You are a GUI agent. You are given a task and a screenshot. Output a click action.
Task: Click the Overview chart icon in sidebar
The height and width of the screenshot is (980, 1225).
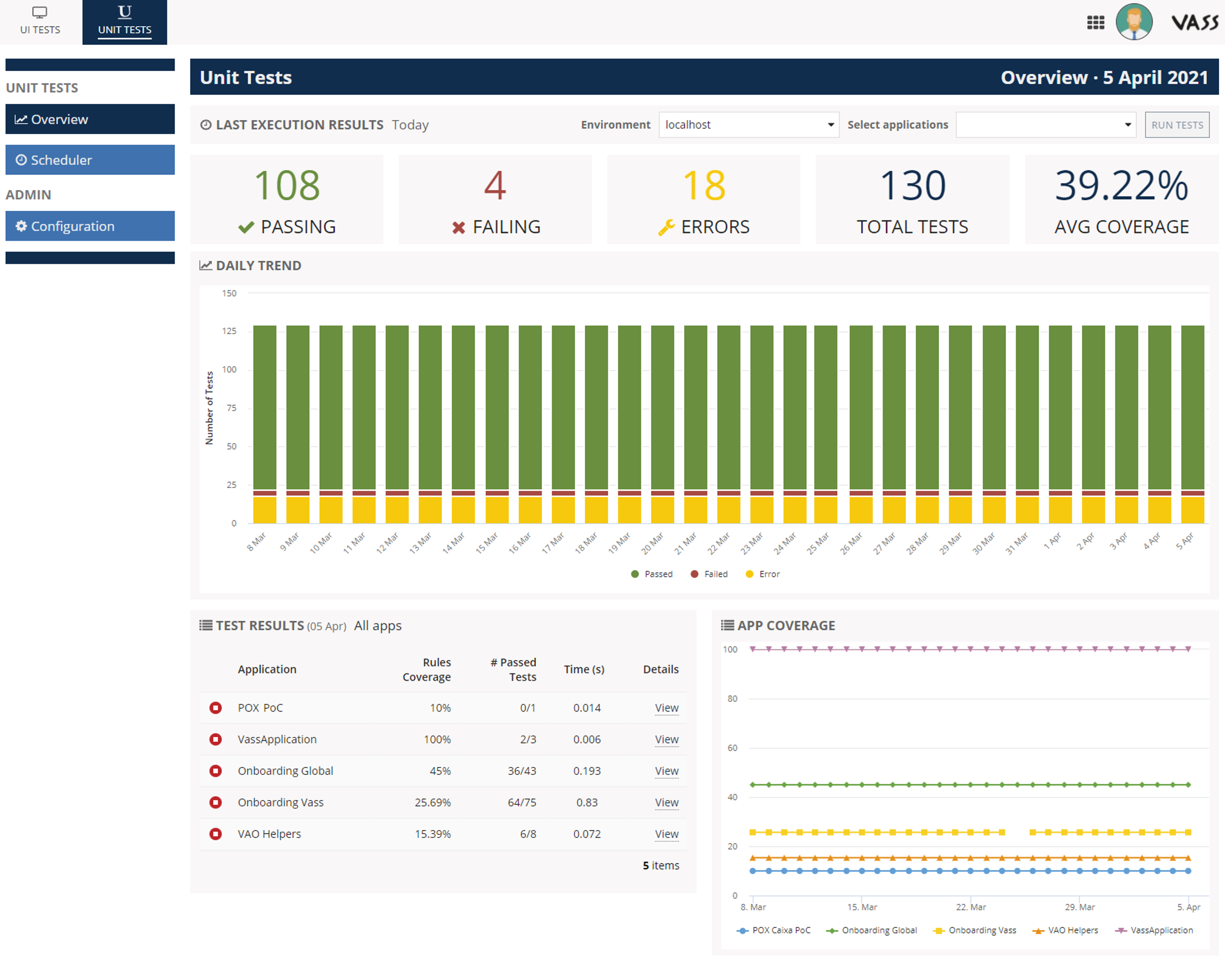point(21,119)
